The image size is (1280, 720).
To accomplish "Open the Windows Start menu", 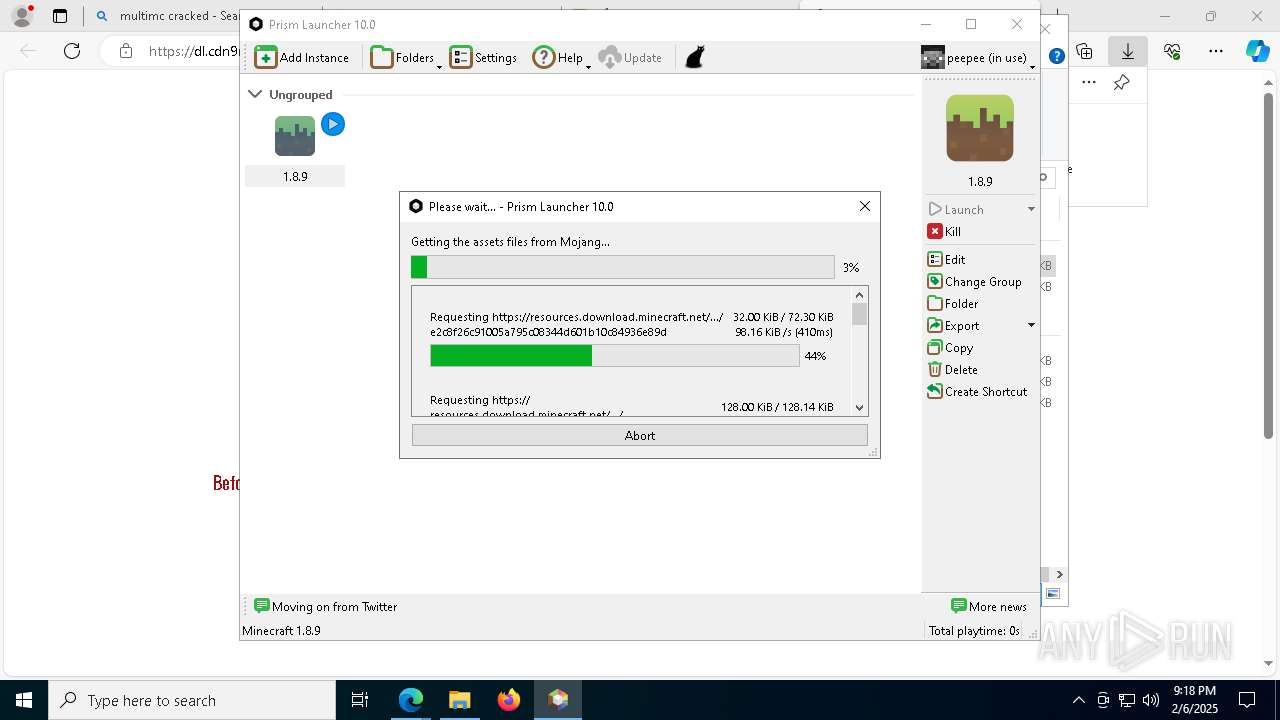I will (x=24, y=700).
